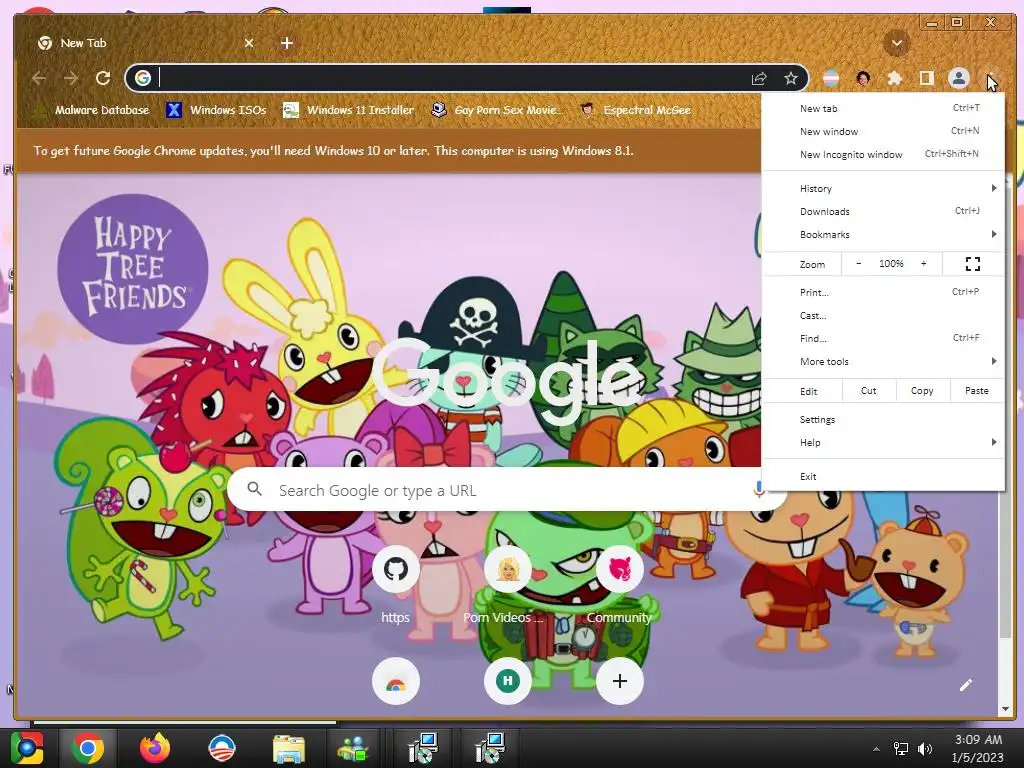Click the striped flag extension icon
The width and height of the screenshot is (1024, 768).
point(831,78)
